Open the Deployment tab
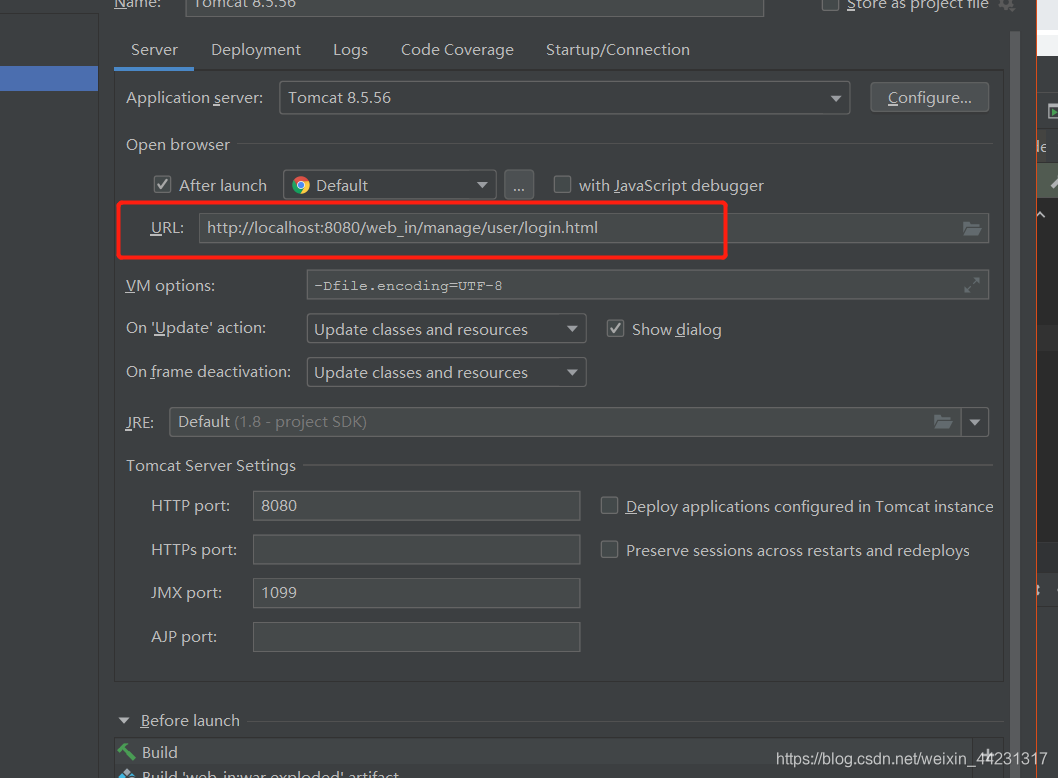 (256, 50)
